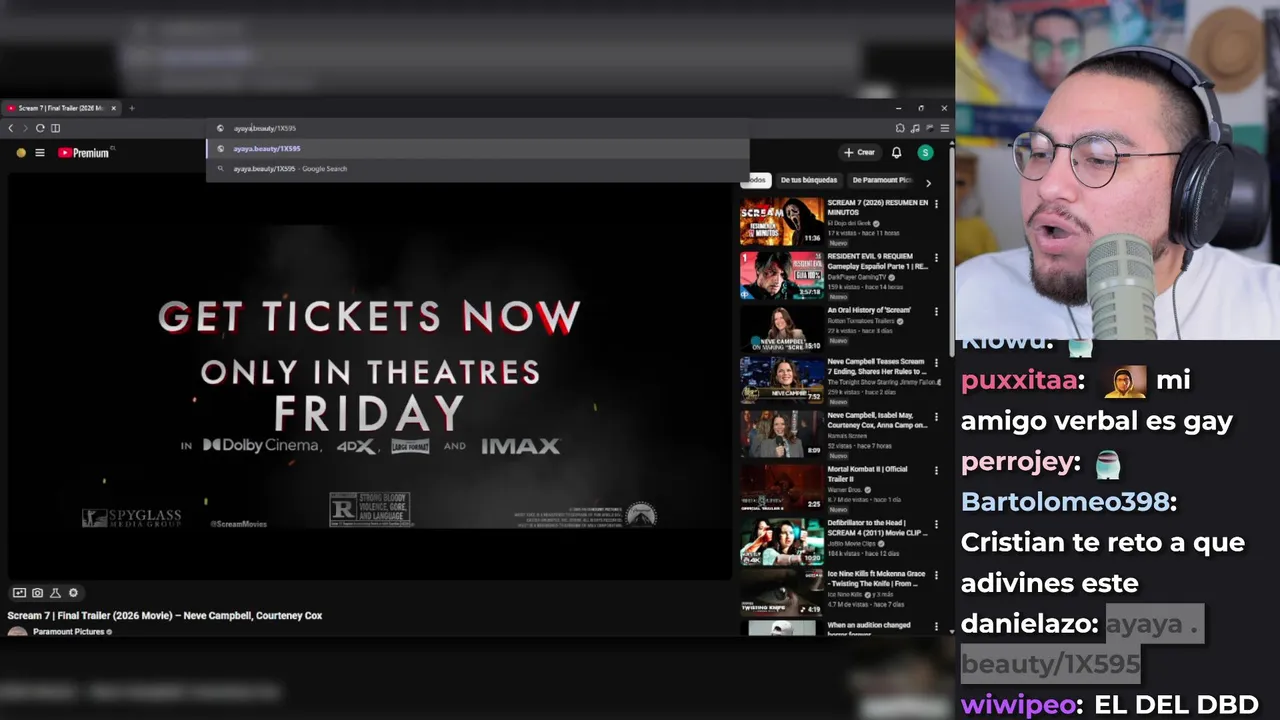Open the YouTube notifications bell
Image resolution: width=1280 pixels, height=720 pixels.
(x=897, y=153)
